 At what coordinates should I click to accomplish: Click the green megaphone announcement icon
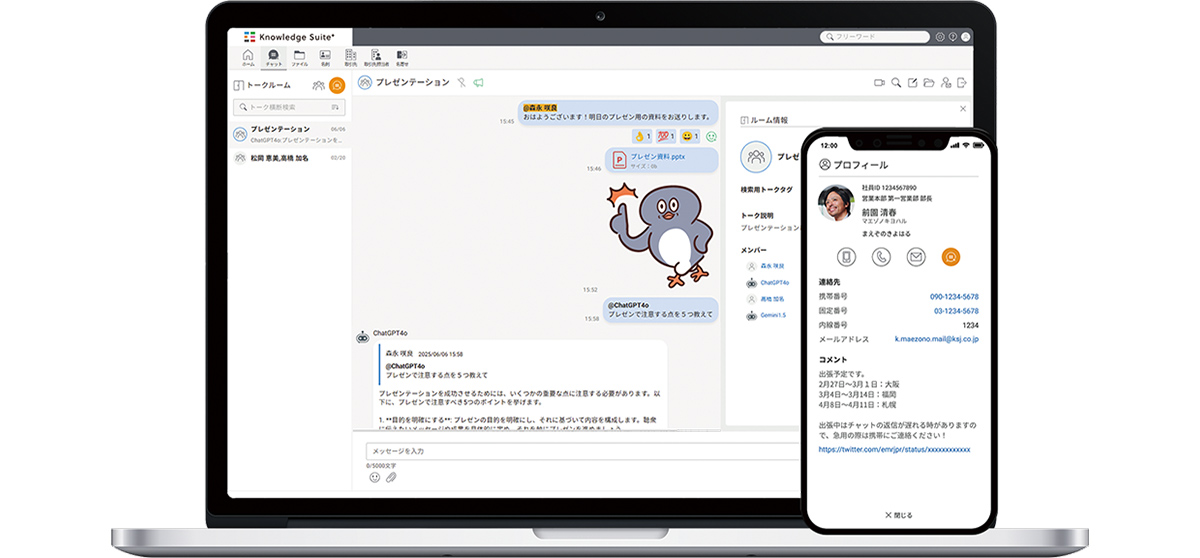click(479, 82)
